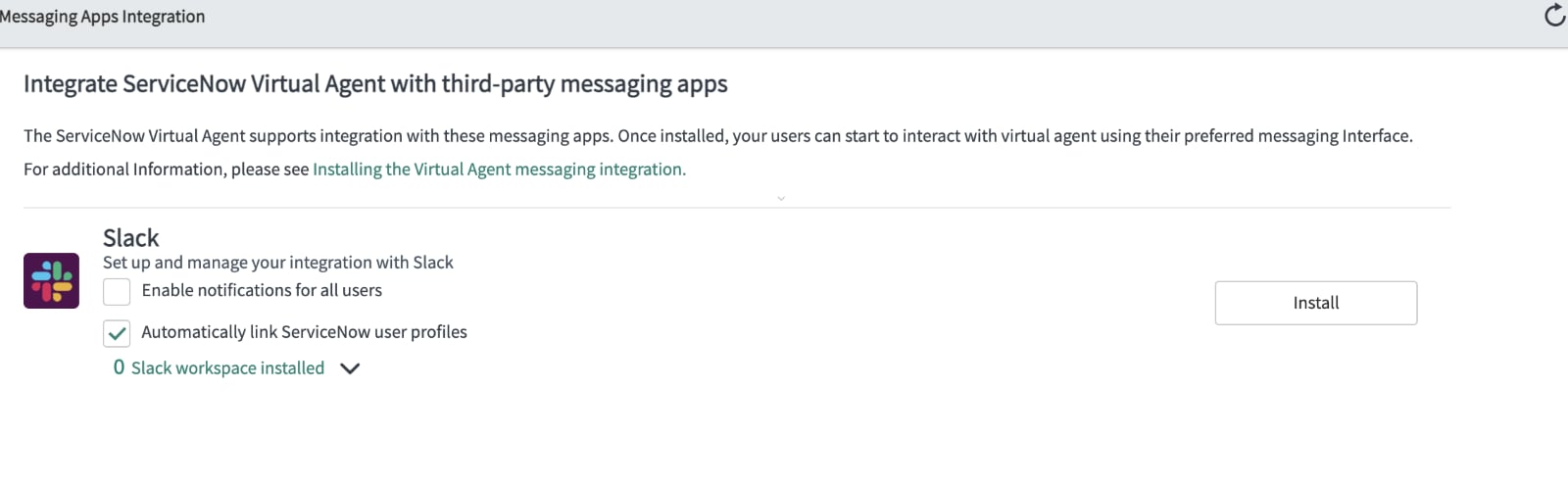Click the 'For additional Information, please see' text

(166, 169)
